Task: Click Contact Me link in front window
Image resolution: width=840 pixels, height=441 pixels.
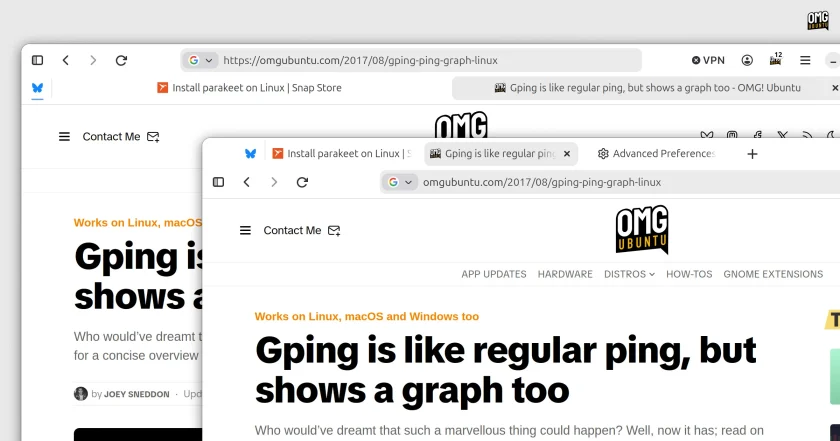Action: pyautogui.click(x=292, y=230)
